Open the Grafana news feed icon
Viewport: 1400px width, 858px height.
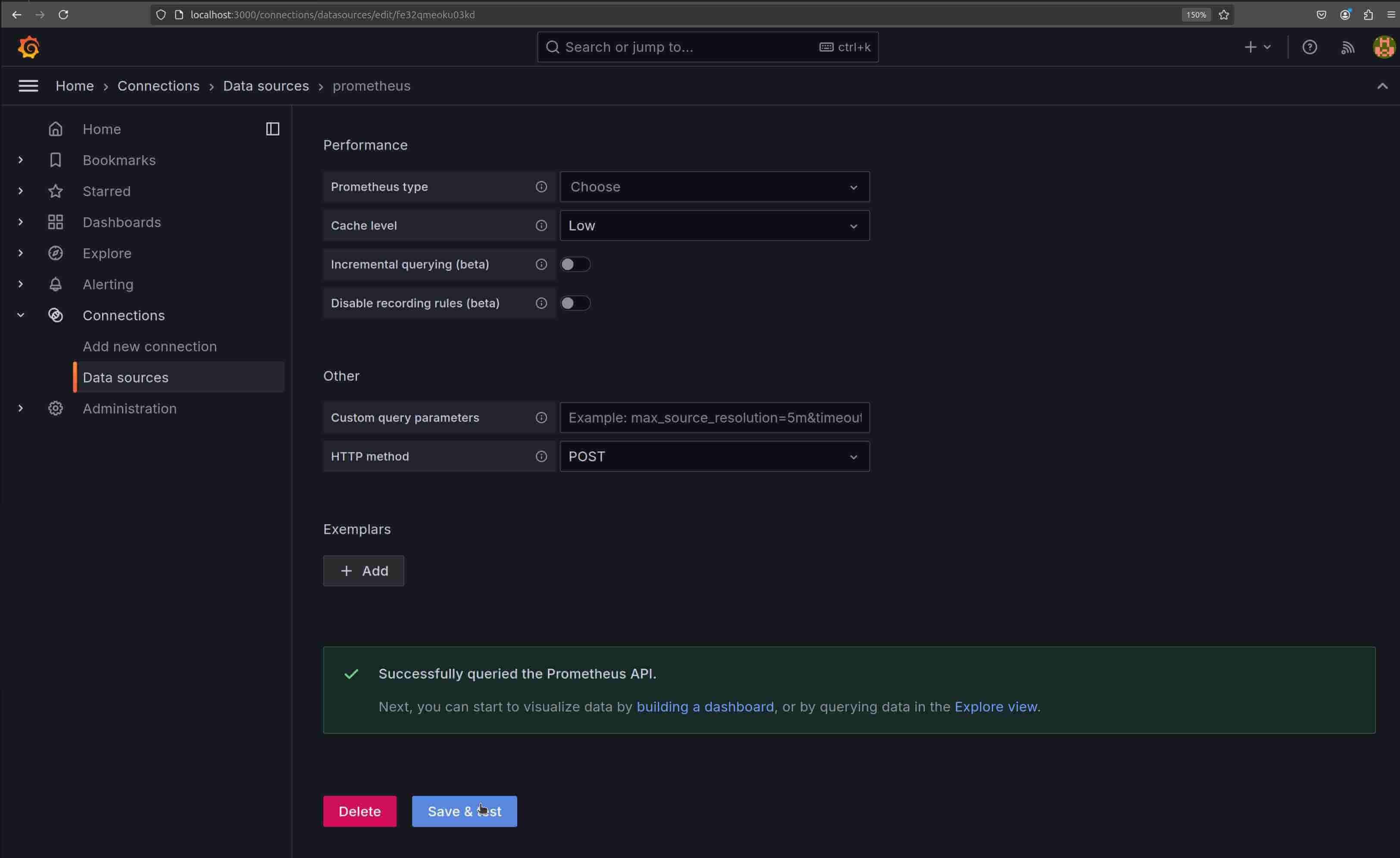(1348, 47)
